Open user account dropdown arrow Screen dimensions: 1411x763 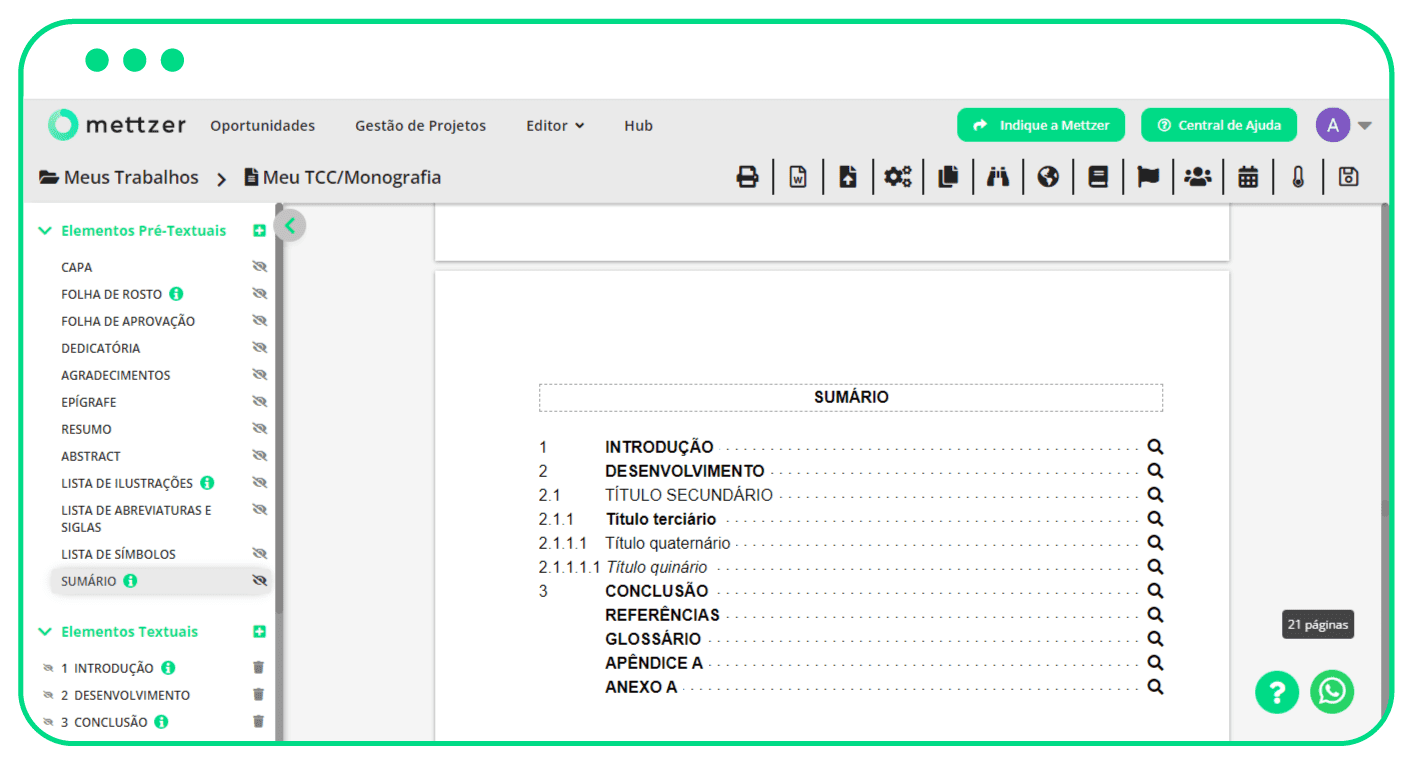pyautogui.click(x=1365, y=126)
